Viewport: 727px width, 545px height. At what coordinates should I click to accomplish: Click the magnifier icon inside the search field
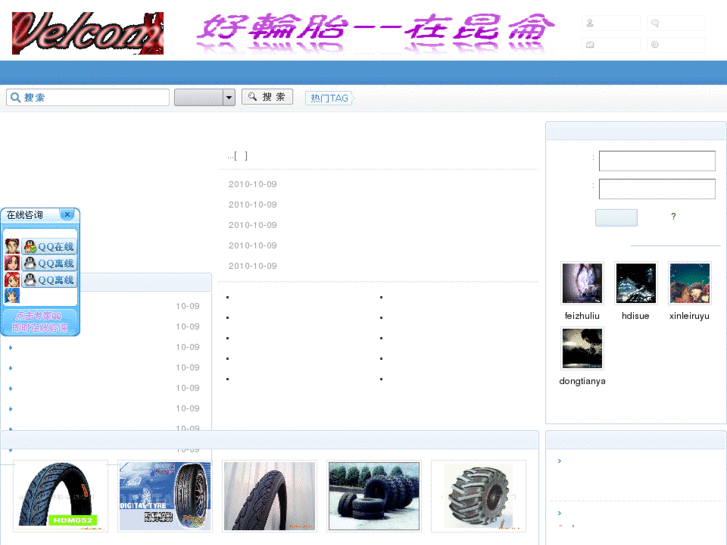tap(15, 97)
